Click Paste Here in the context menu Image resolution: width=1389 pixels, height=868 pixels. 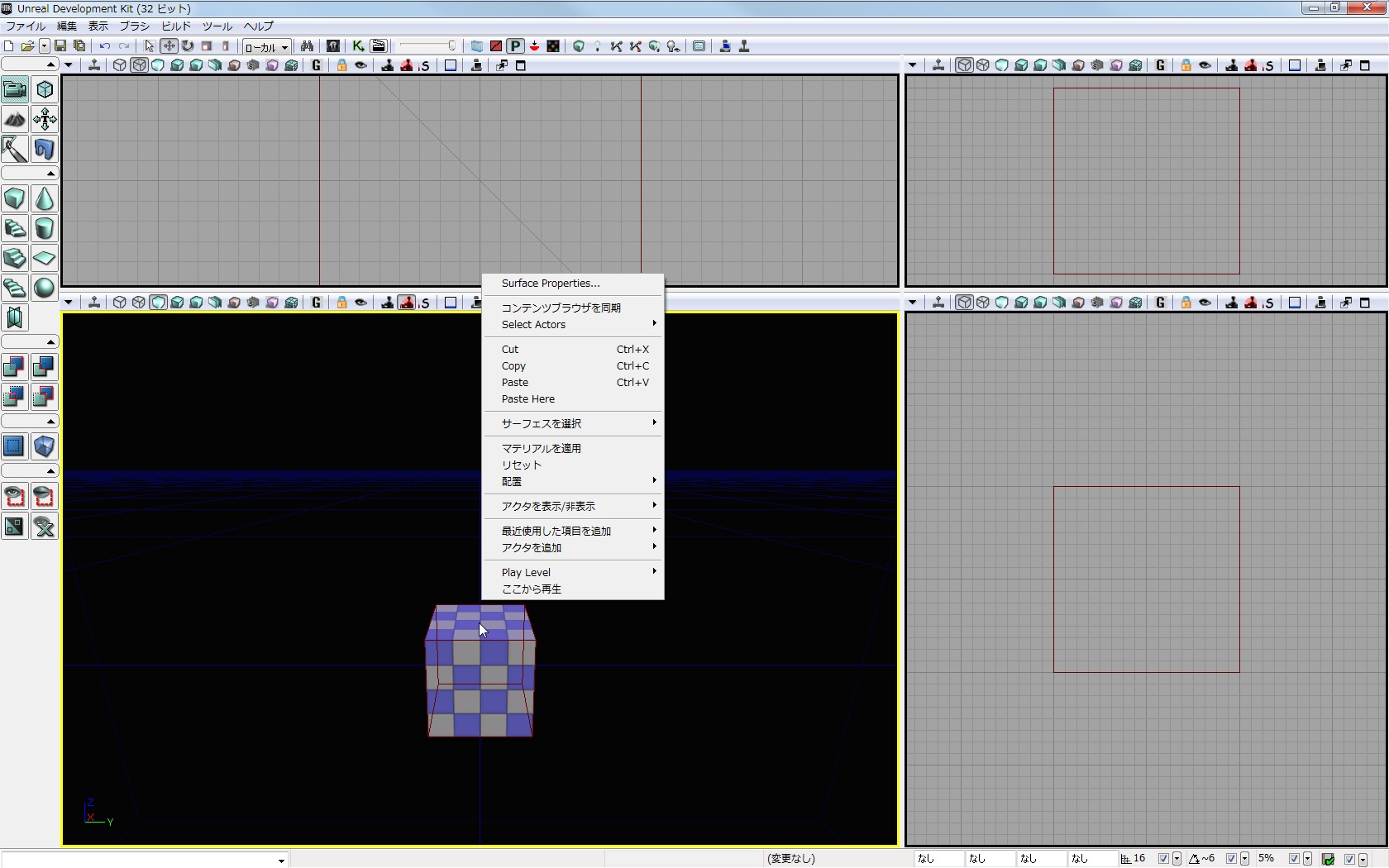pyautogui.click(x=528, y=399)
